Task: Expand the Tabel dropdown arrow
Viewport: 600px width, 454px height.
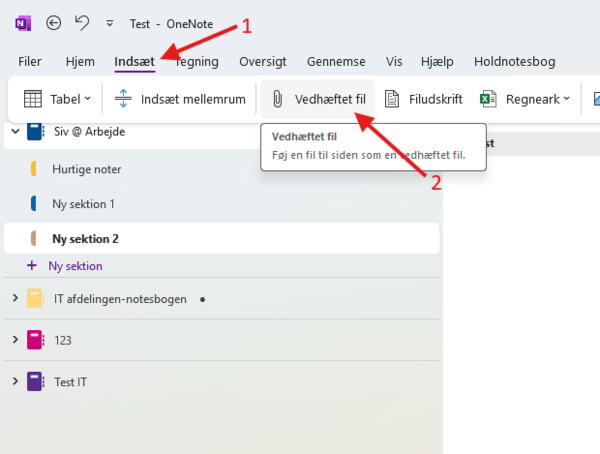Action: coord(87,99)
